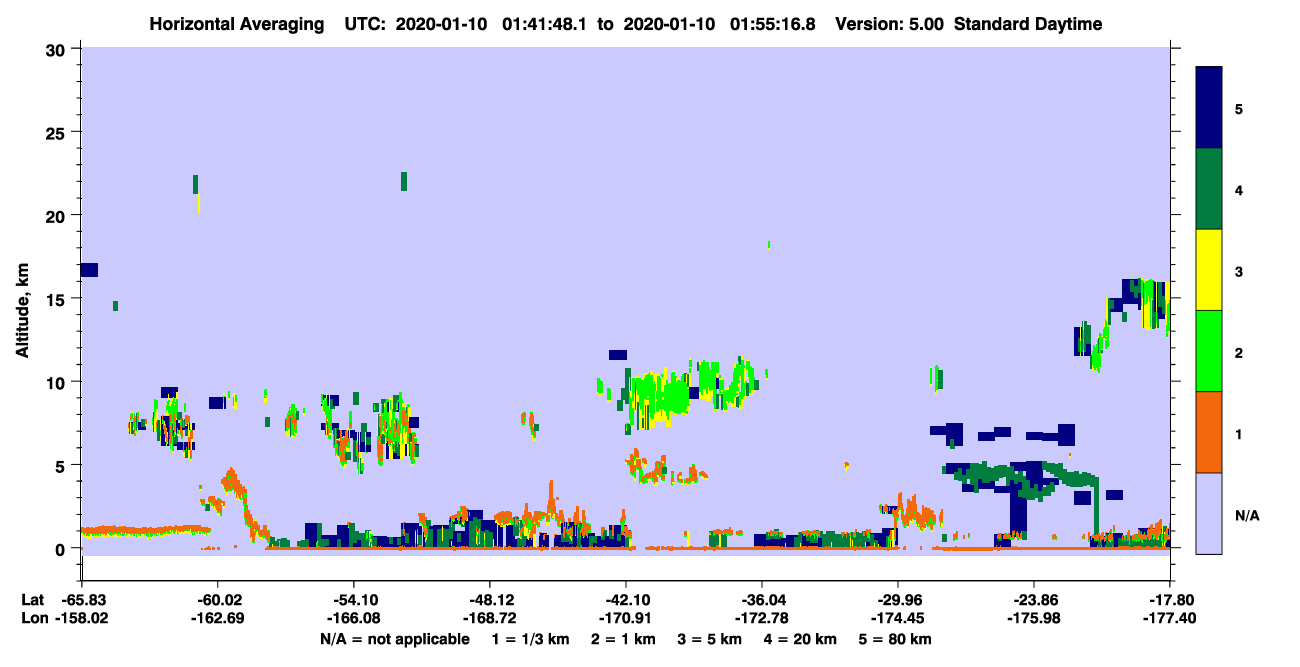This screenshot has width=1300, height=667.
Task: Click latitude value -42.10
Action: tap(626, 600)
